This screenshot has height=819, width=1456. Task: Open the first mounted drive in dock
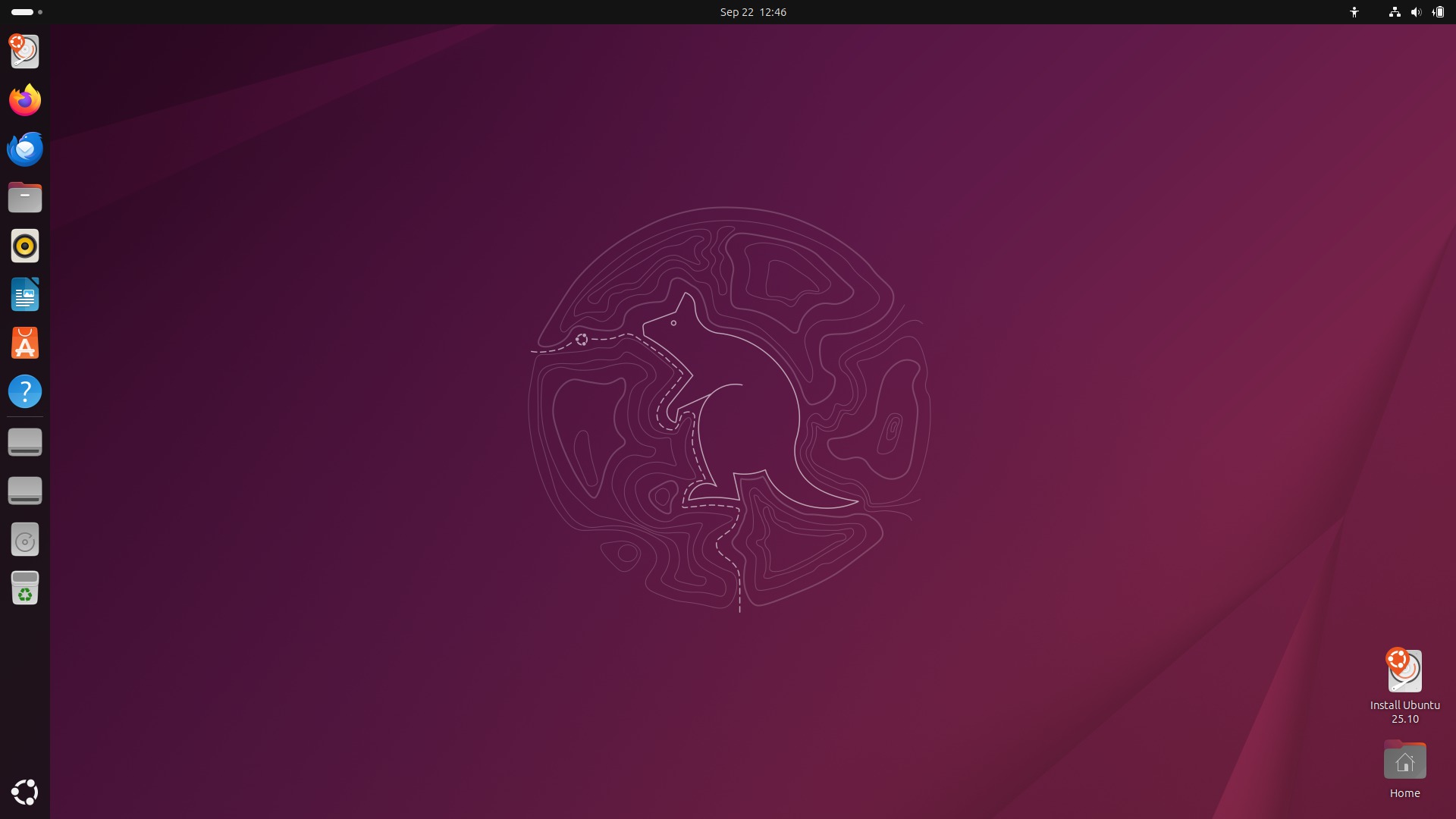click(x=24, y=442)
